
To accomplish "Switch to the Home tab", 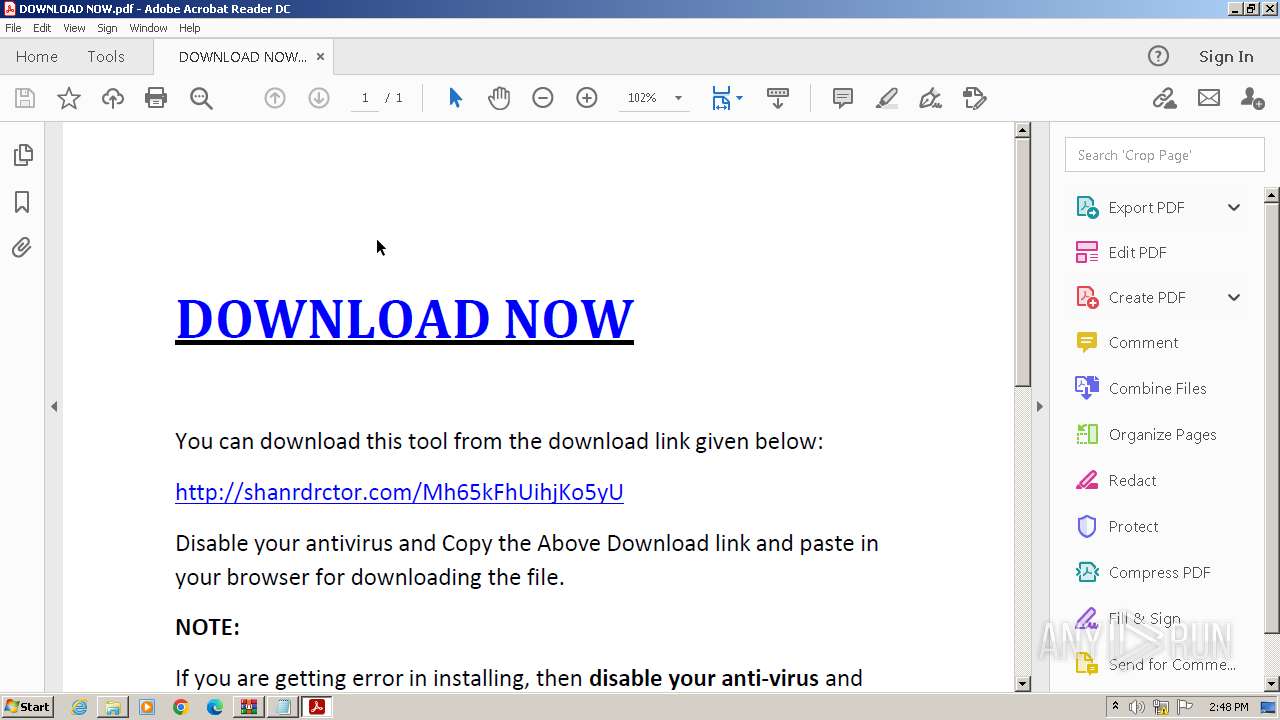I will tap(37, 56).
